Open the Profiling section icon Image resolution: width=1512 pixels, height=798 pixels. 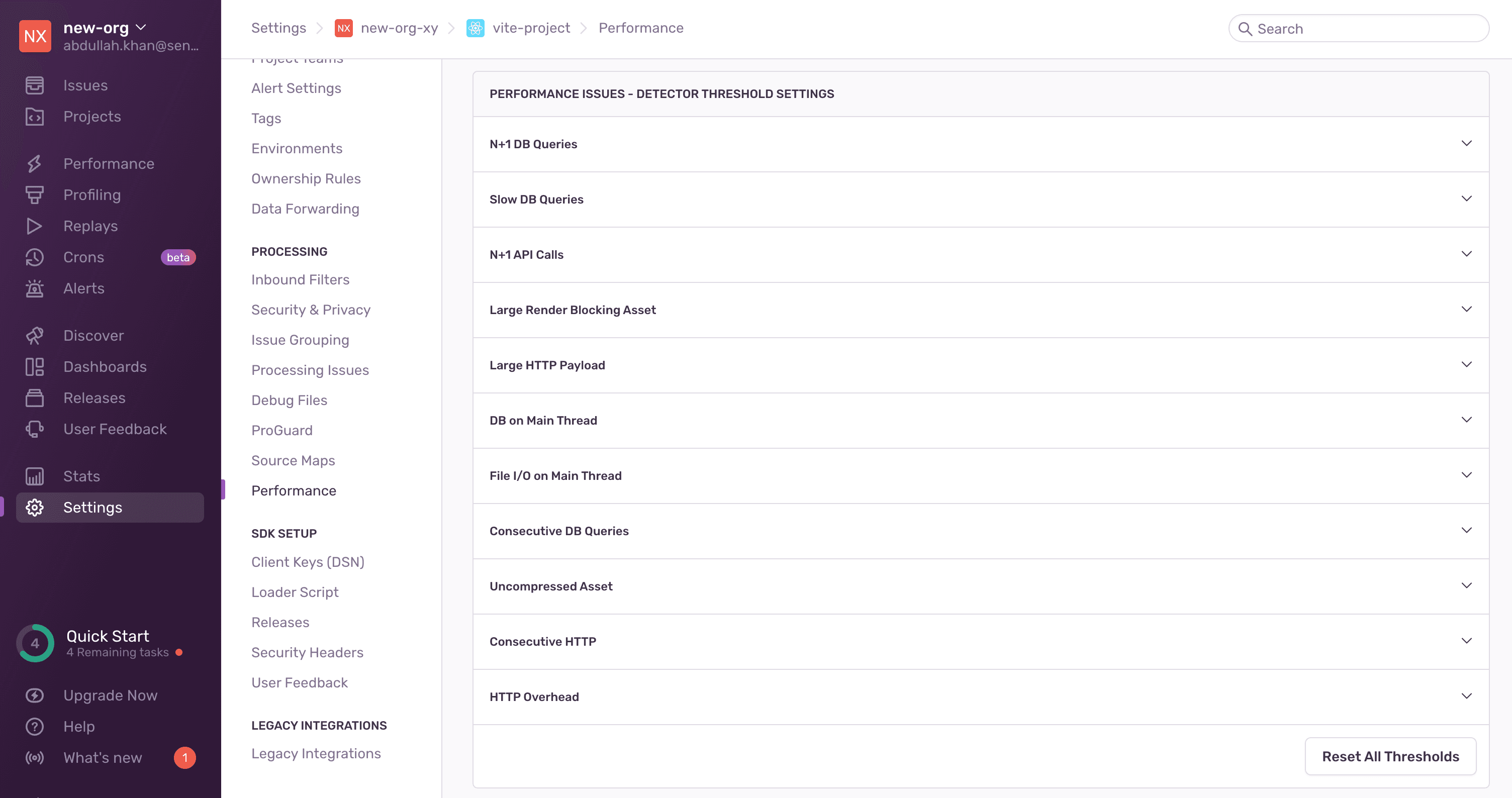35,194
